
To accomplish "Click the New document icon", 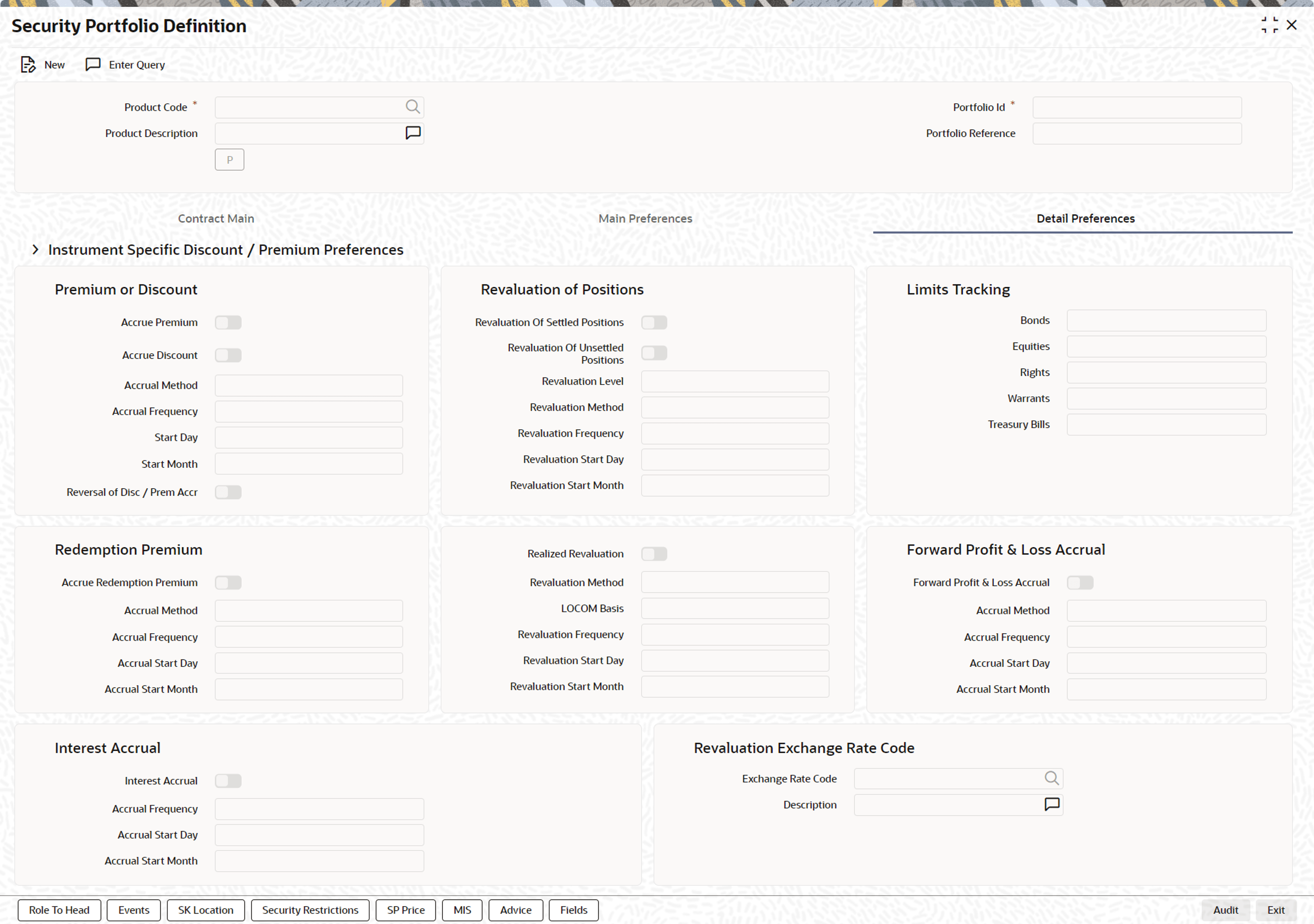I will point(28,65).
